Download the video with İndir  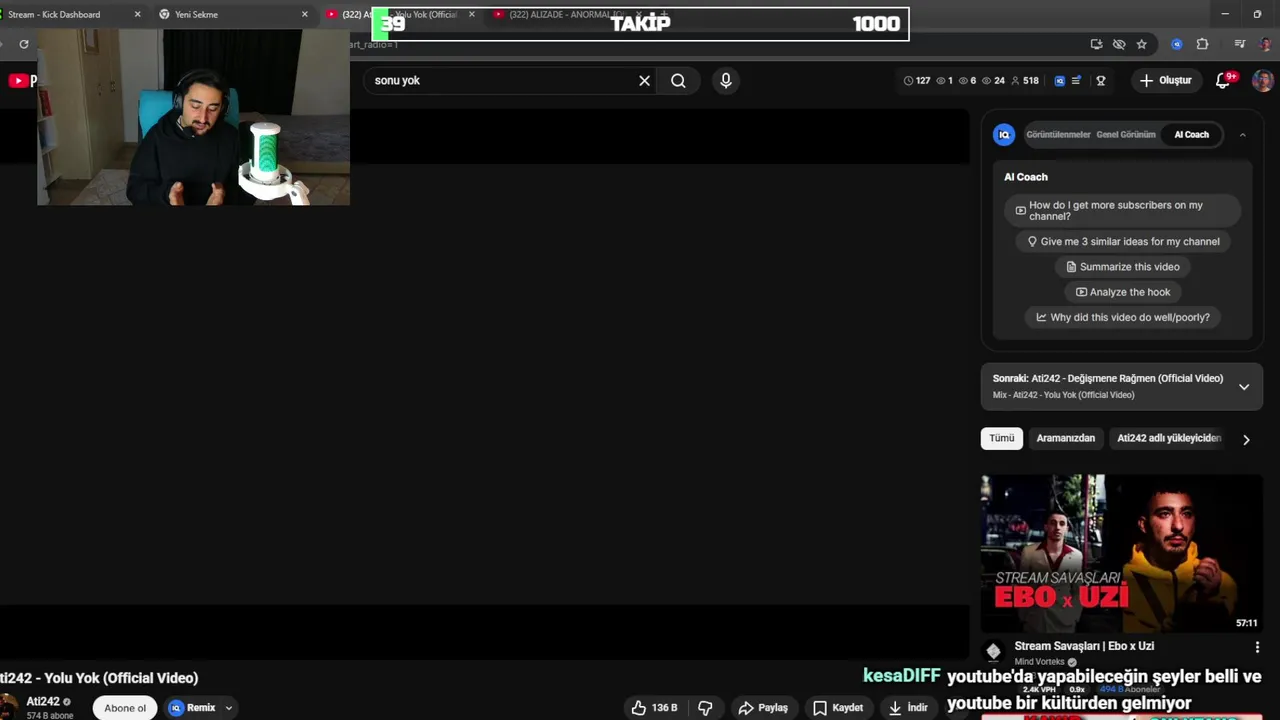[908, 708]
